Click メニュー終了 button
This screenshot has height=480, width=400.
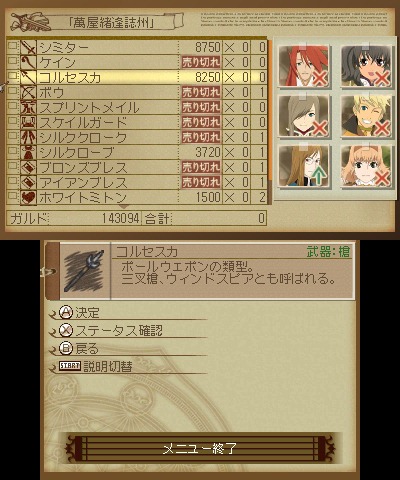tap(199, 448)
